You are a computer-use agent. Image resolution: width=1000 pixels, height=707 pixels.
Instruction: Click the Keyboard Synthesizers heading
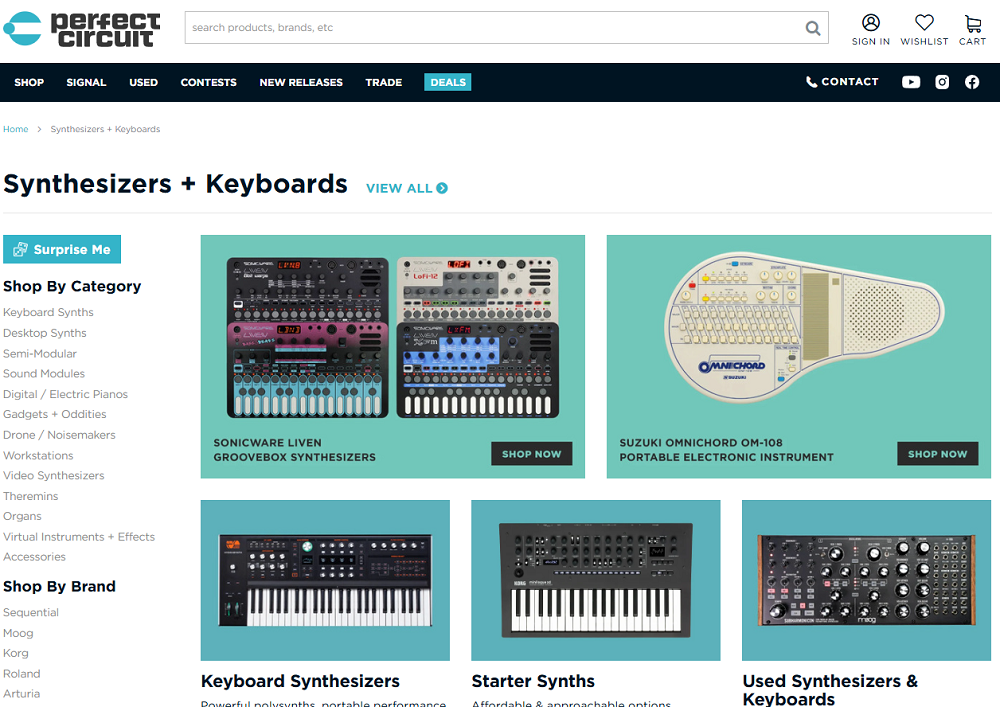[300, 681]
